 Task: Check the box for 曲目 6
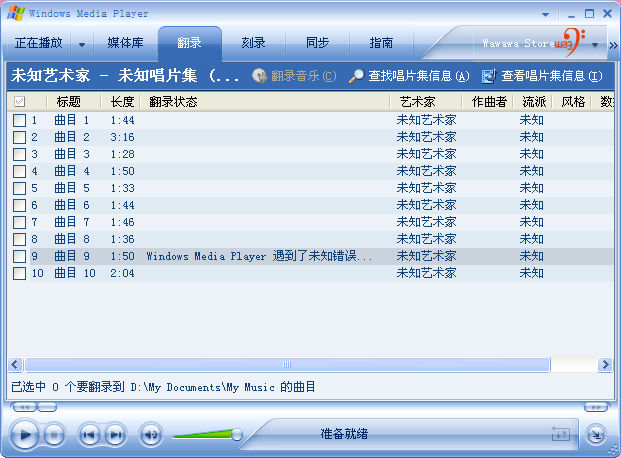tap(19, 205)
